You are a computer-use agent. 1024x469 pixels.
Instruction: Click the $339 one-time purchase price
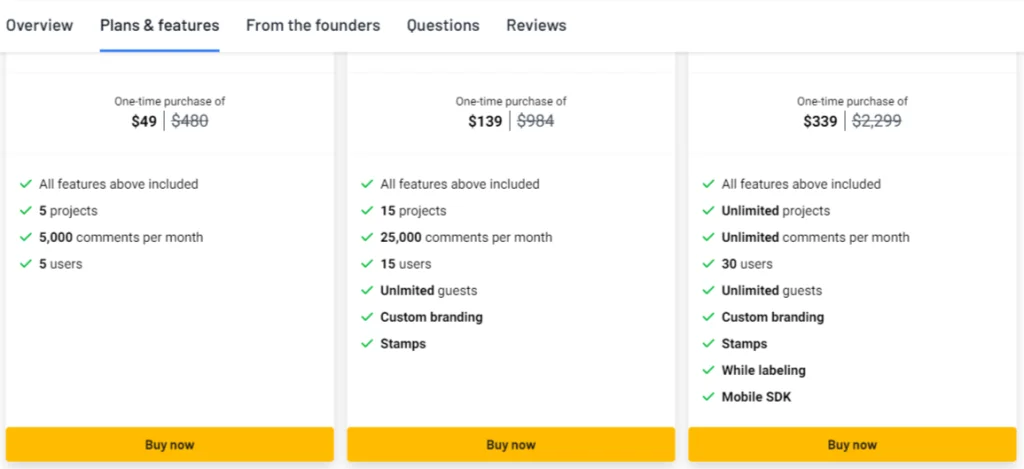coord(820,122)
